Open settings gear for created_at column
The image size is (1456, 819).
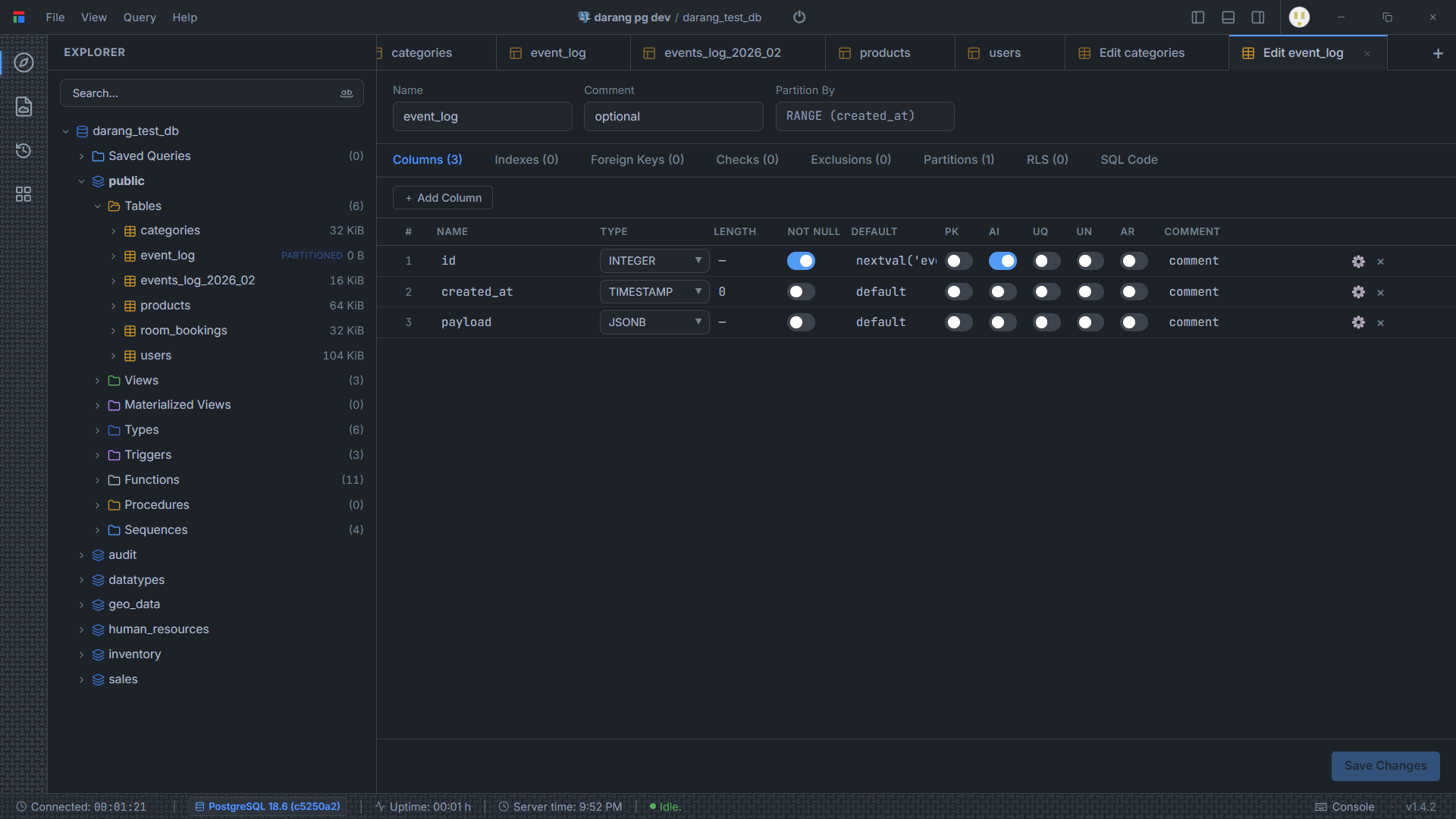pyautogui.click(x=1358, y=292)
